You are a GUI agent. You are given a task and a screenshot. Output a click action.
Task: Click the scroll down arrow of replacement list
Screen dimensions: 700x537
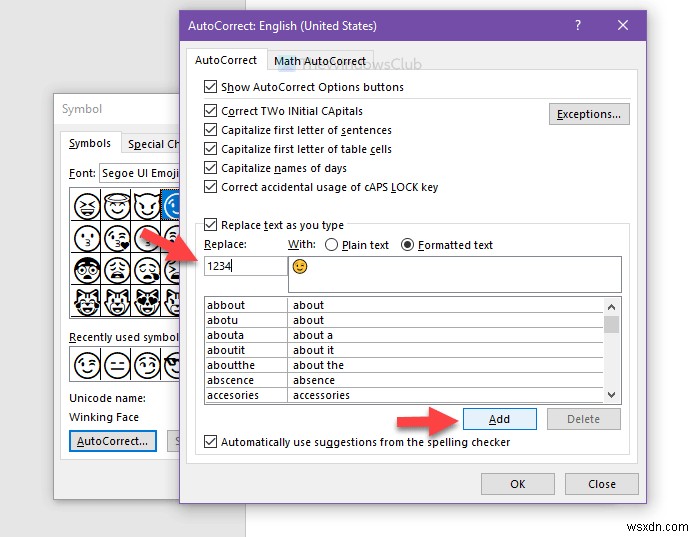612,395
